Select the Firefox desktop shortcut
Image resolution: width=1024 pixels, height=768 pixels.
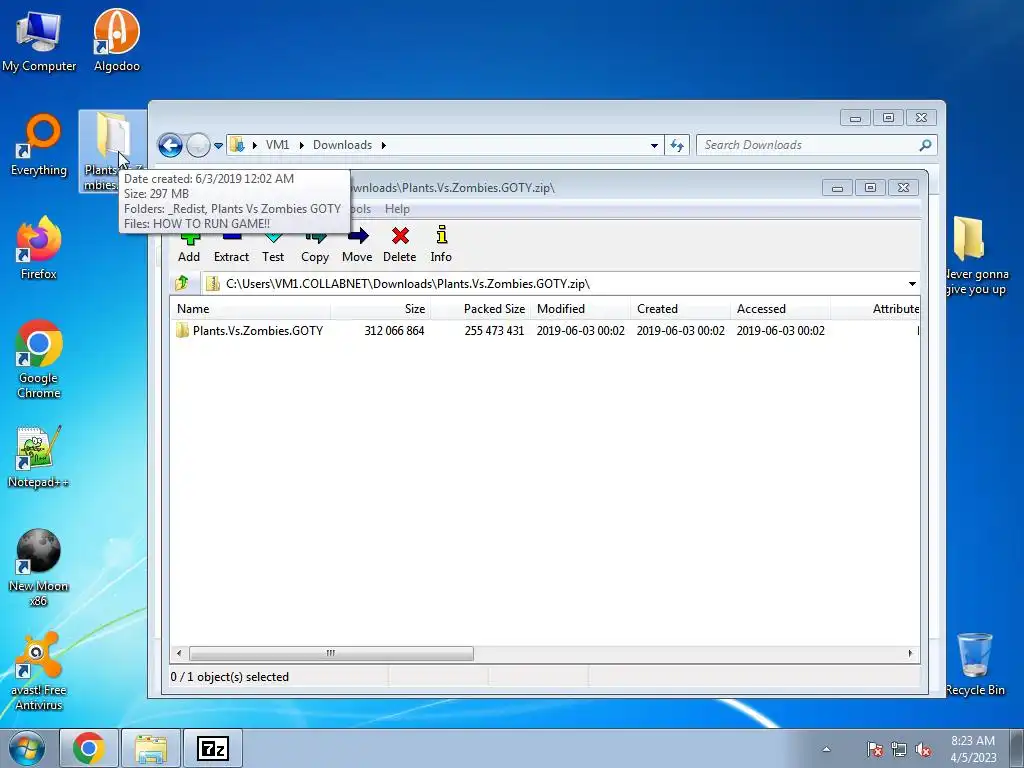[x=39, y=248]
